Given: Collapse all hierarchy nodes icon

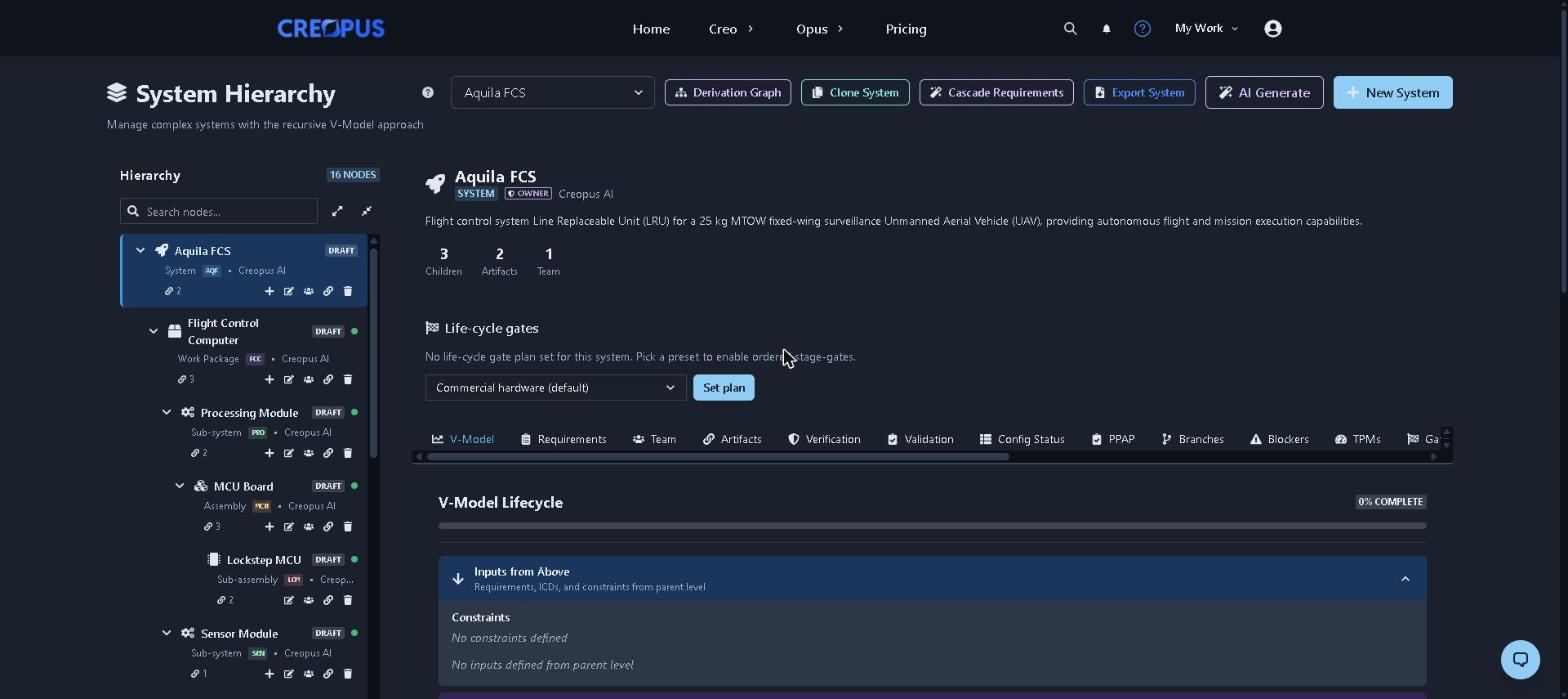Looking at the screenshot, I should coord(367,211).
